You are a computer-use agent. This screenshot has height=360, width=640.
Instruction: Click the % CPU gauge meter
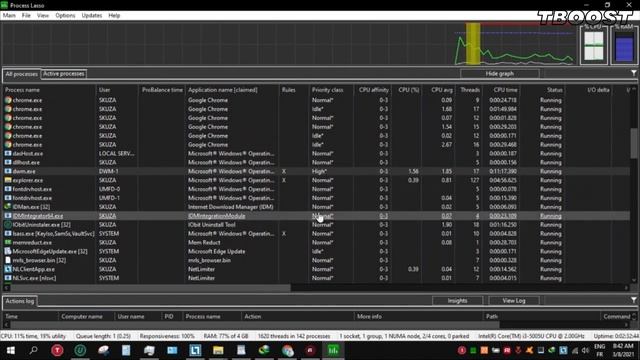click(x=593, y=45)
